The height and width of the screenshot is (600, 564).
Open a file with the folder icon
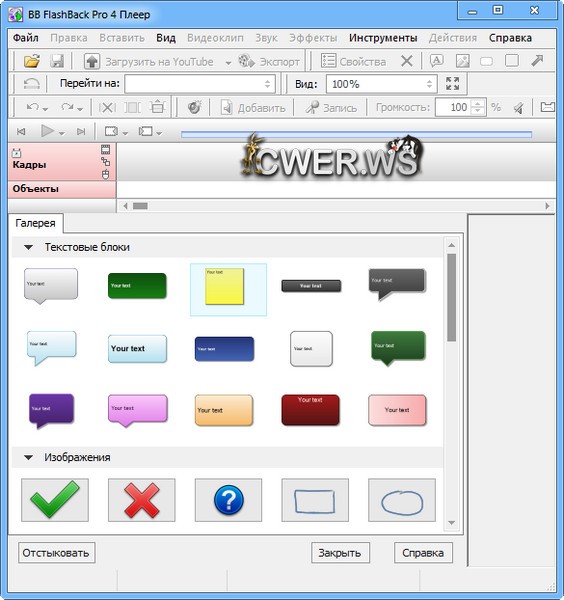click(32, 61)
